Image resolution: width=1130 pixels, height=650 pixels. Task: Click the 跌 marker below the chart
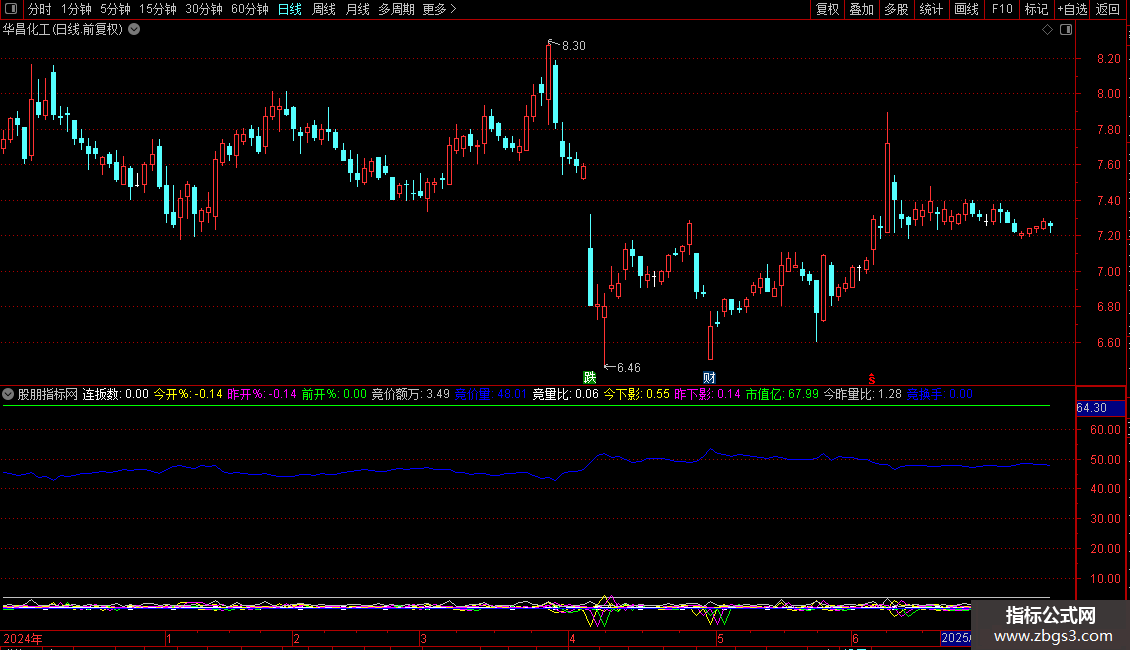(590, 378)
